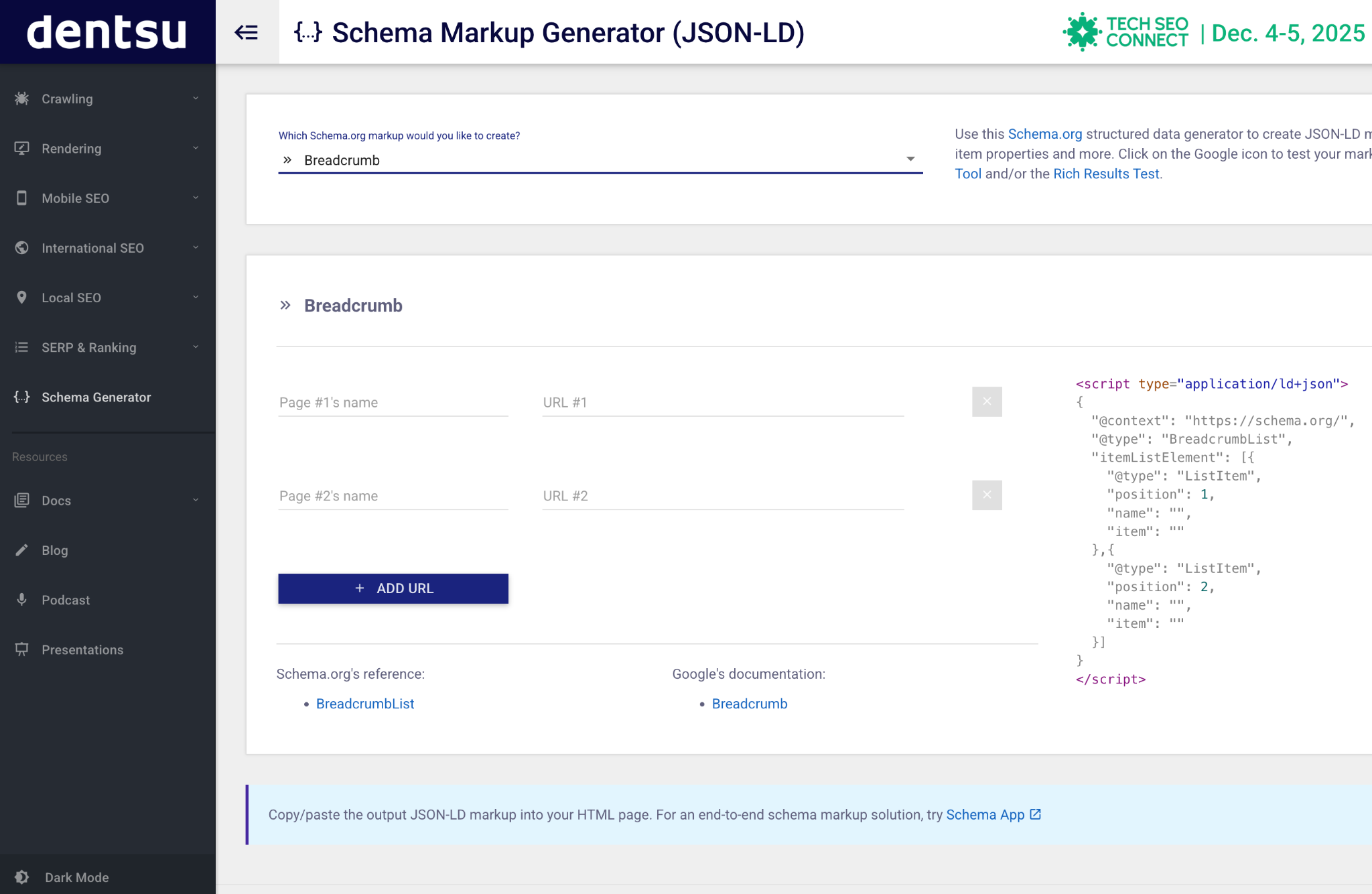This screenshot has width=1372, height=894.
Task: Open Presentations in the sidebar
Action: coord(82,649)
